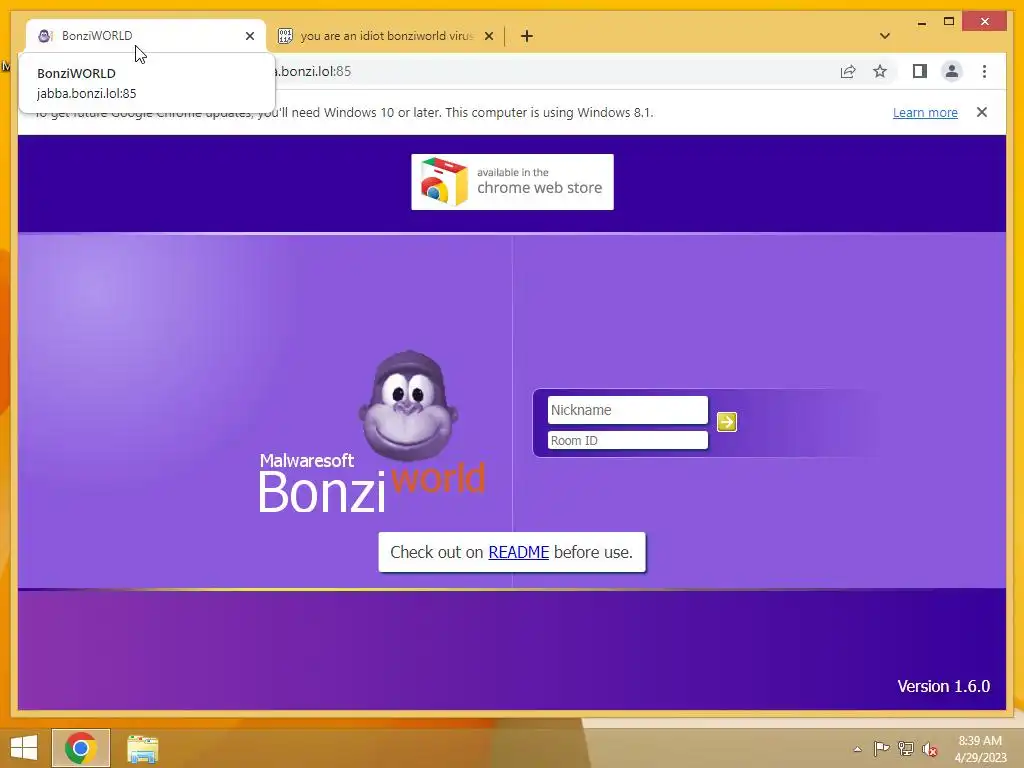Image resolution: width=1024 pixels, height=768 pixels.
Task: Click the share page icon in the address bar
Action: point(848,71)
